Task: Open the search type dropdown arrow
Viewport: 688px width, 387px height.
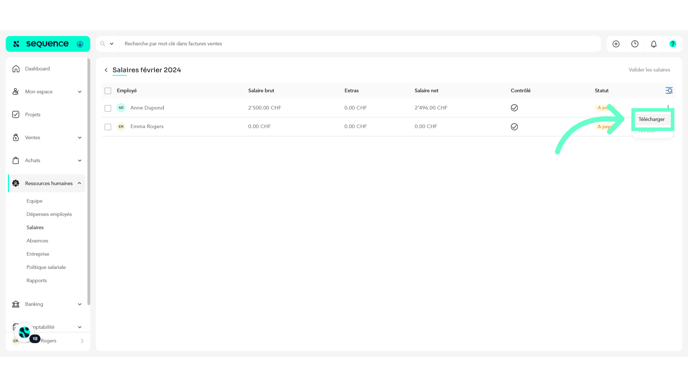Action: pyautogui.click(x=111, y=44)
